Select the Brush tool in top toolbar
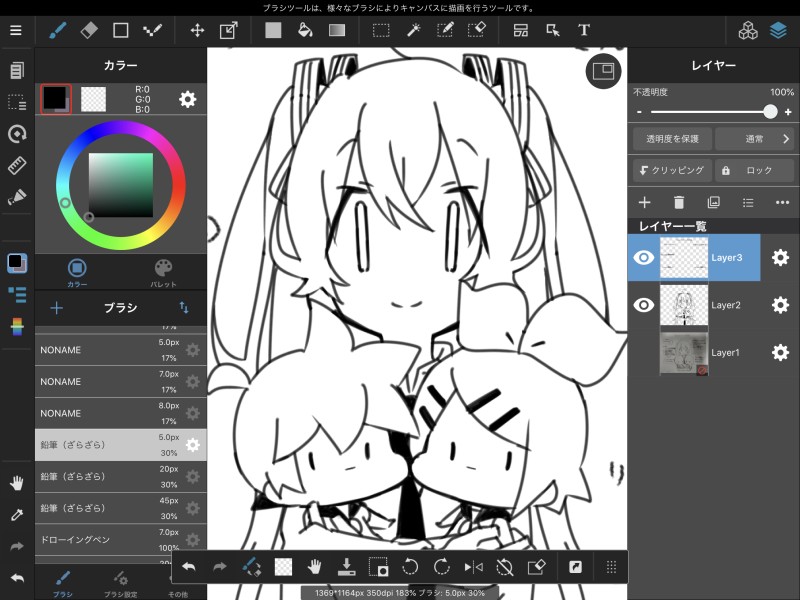 coord(58,31)
